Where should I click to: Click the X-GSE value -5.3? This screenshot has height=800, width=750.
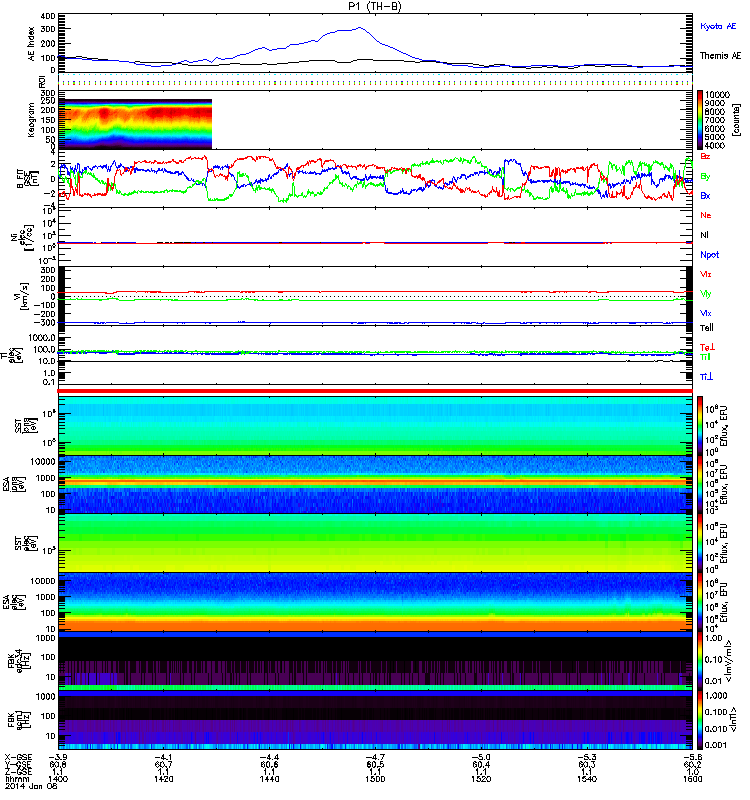pos(587,757)
